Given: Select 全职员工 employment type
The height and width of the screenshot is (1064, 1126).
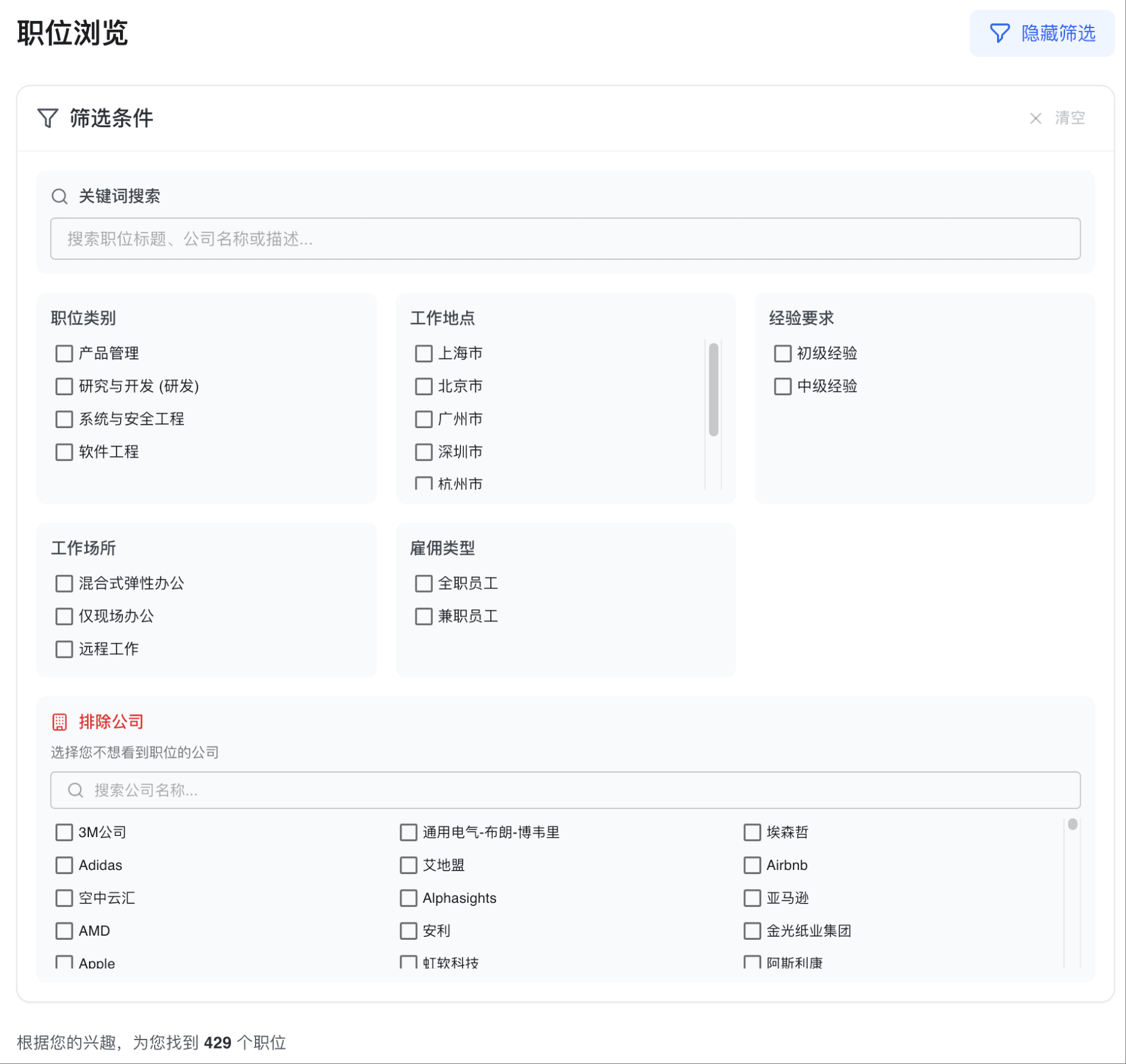Looking at the screenshot, I should pyautogui.click(x=423, y=583).
